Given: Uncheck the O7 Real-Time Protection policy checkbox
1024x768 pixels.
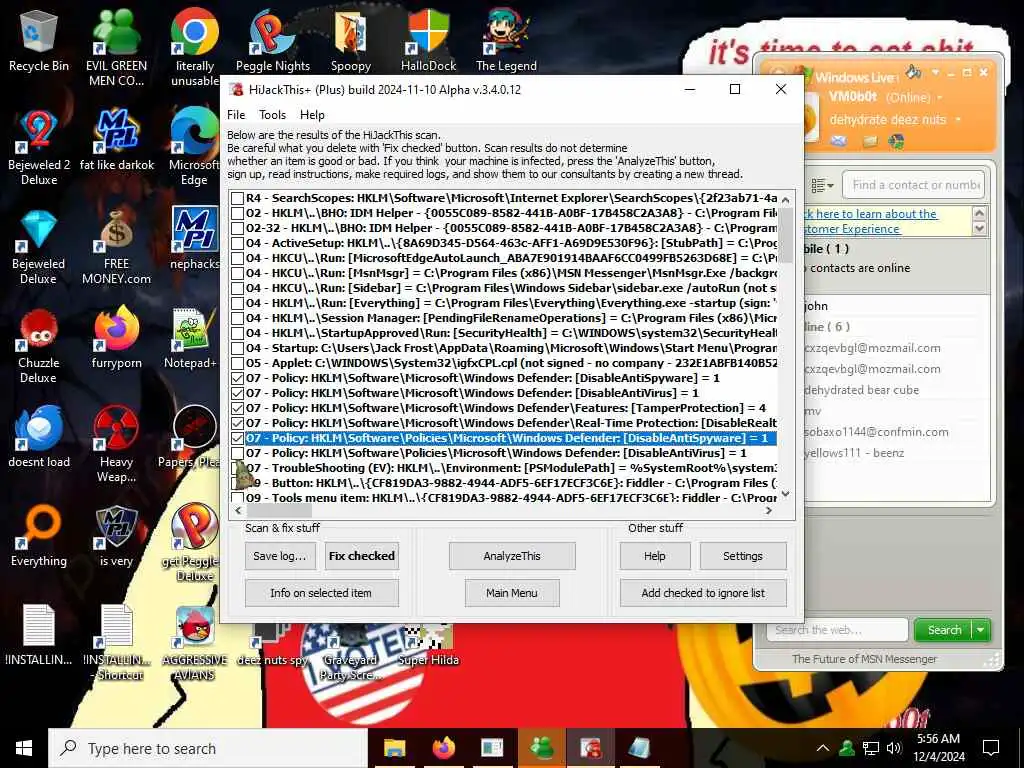Looking at the screenshot, I should click(x=238, y=424).
